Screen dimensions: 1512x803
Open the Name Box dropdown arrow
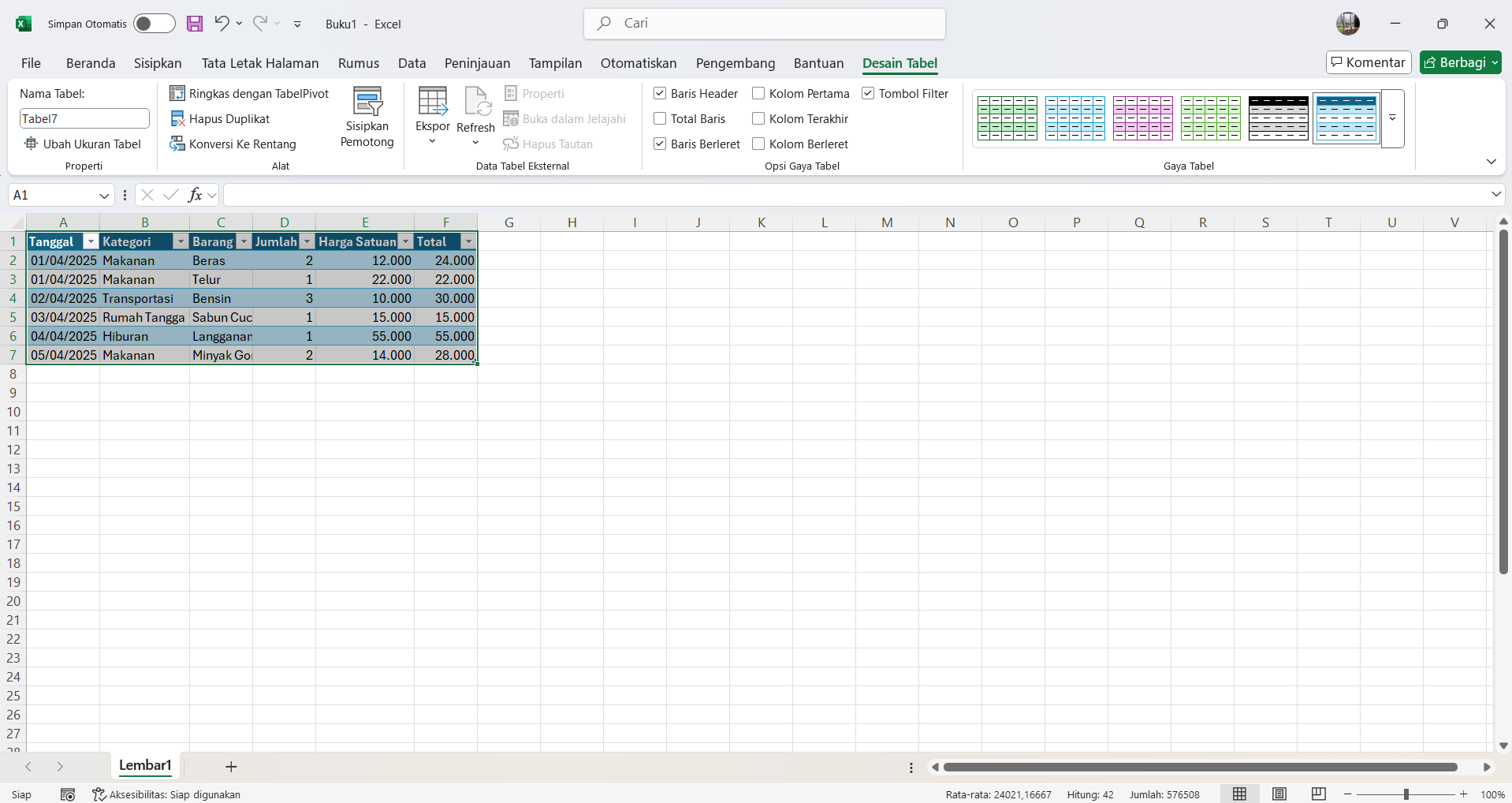click(x=104, y=196)
